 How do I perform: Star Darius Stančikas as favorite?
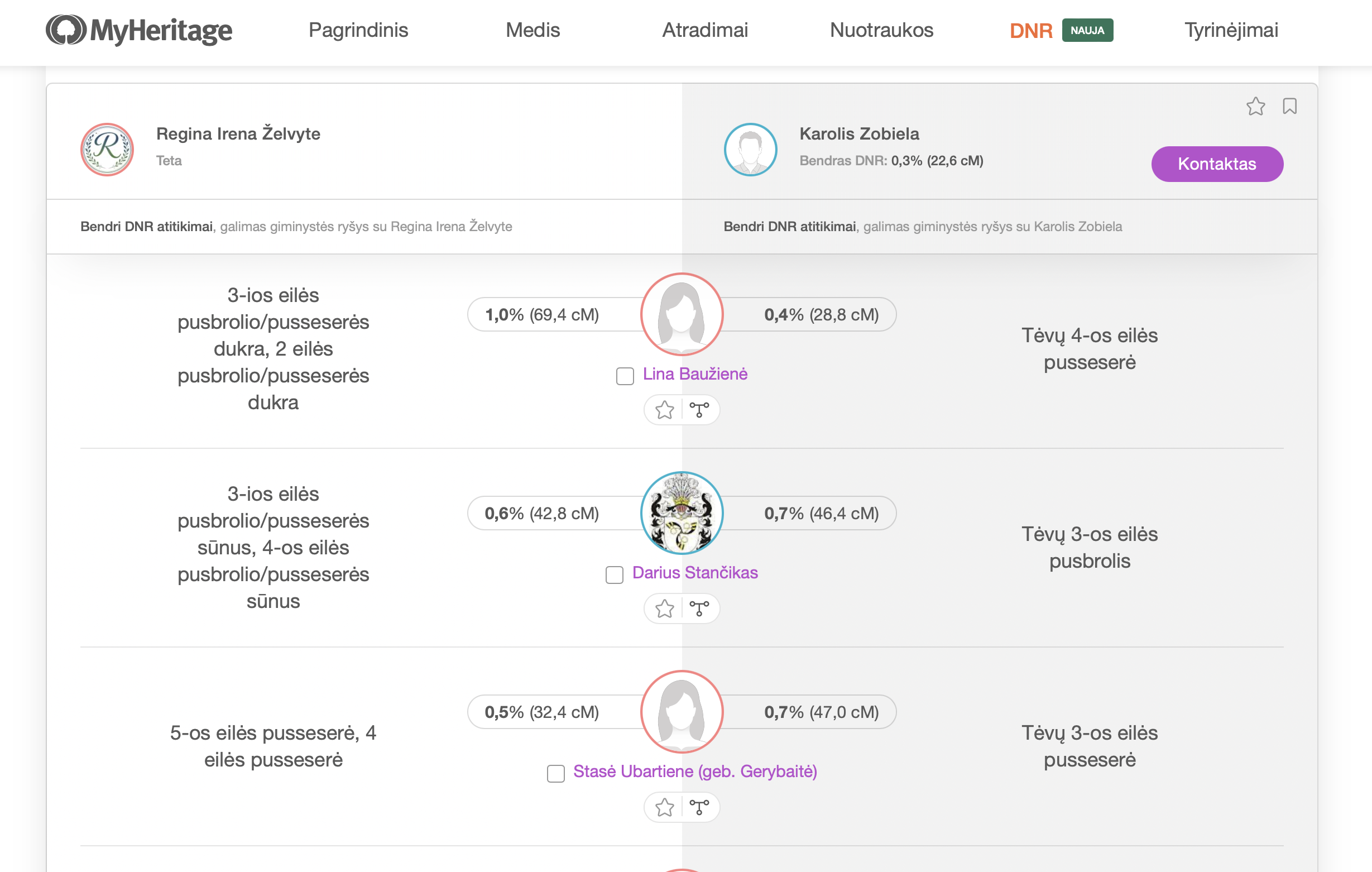coord(664,609)
